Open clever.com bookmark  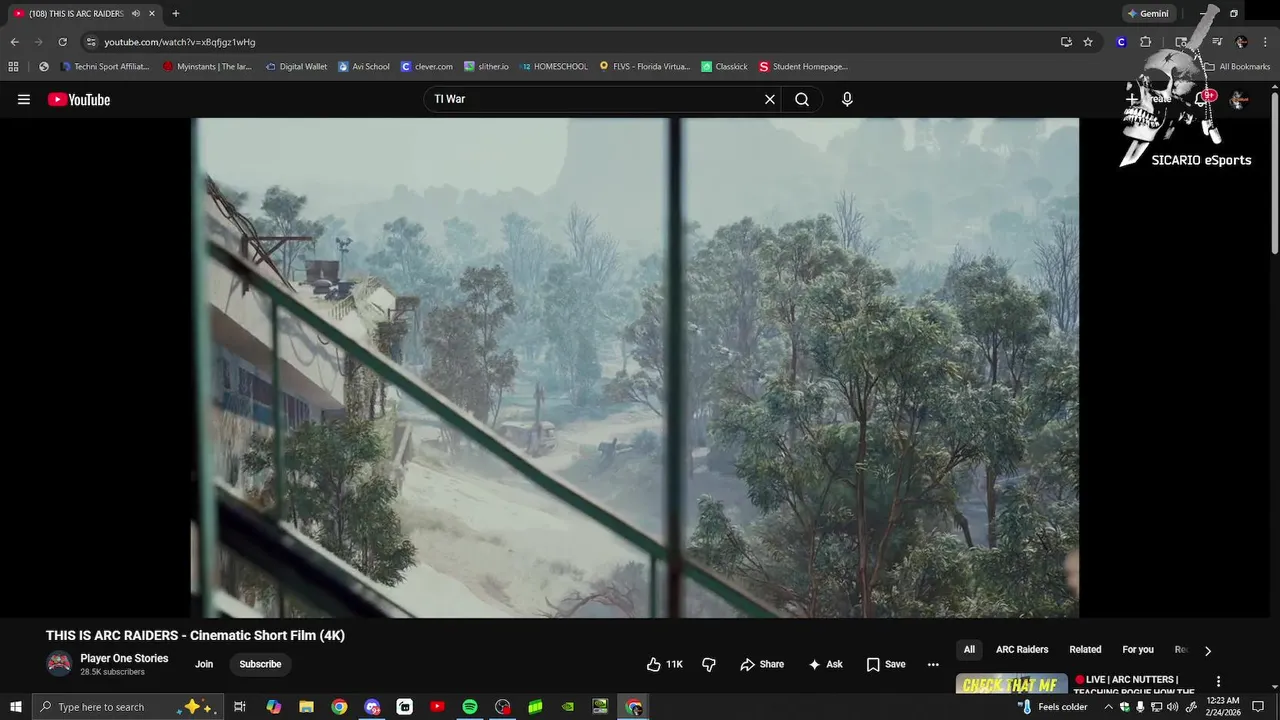(427, 67)
